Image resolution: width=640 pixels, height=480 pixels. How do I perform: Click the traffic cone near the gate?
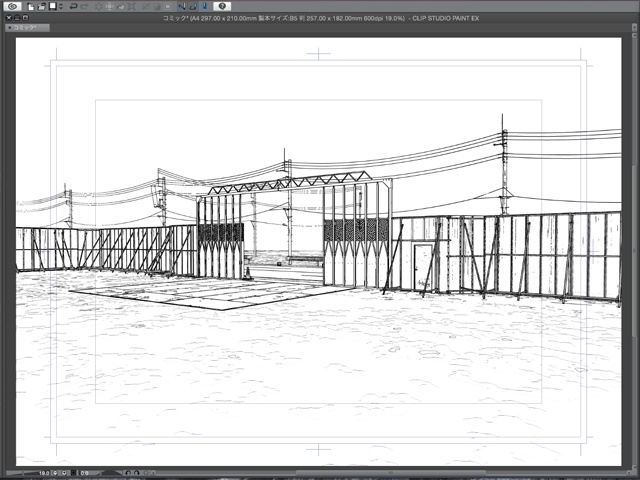click(247, 273)
